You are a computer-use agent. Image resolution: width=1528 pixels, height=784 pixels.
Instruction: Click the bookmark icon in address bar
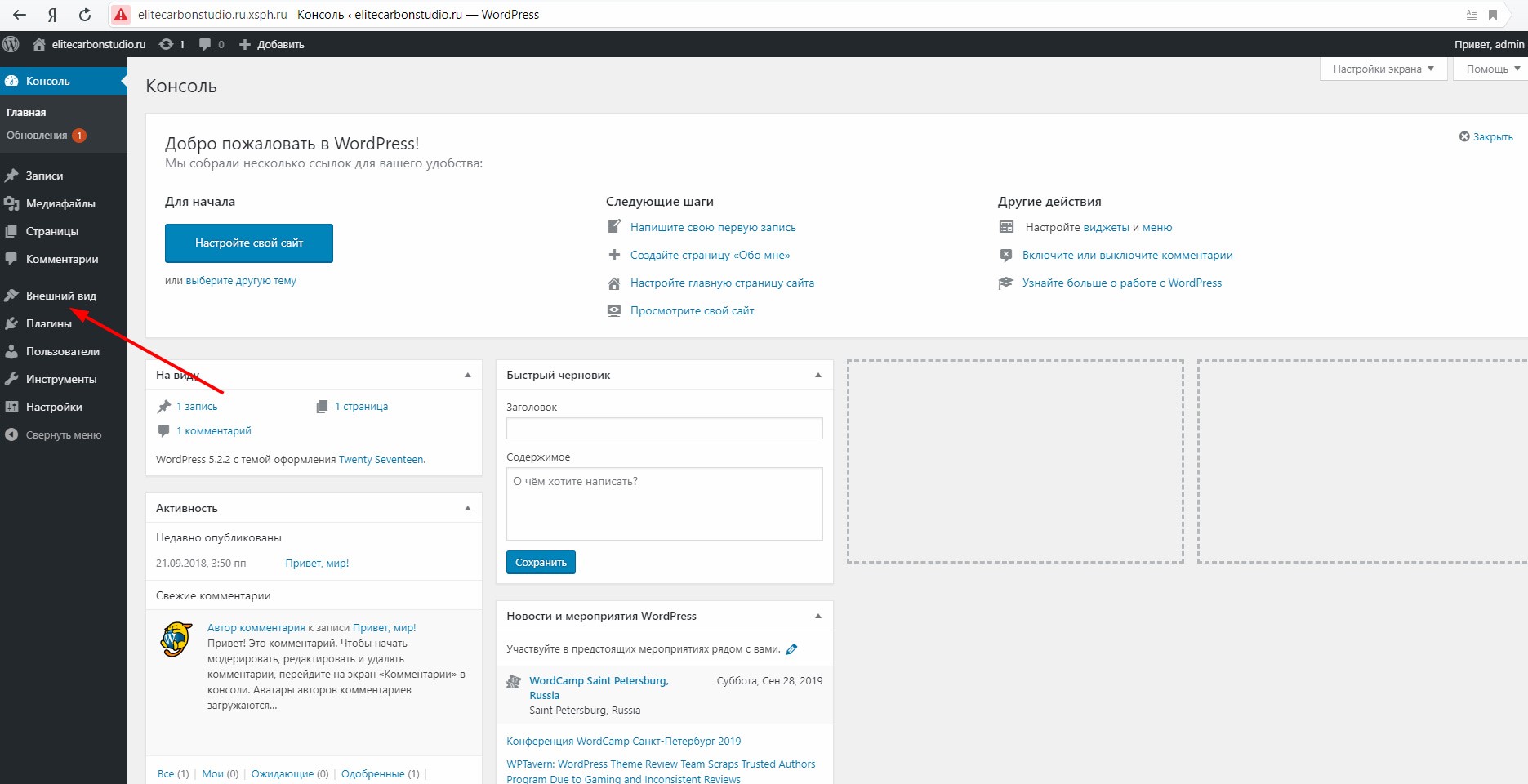pos(1492,15)
